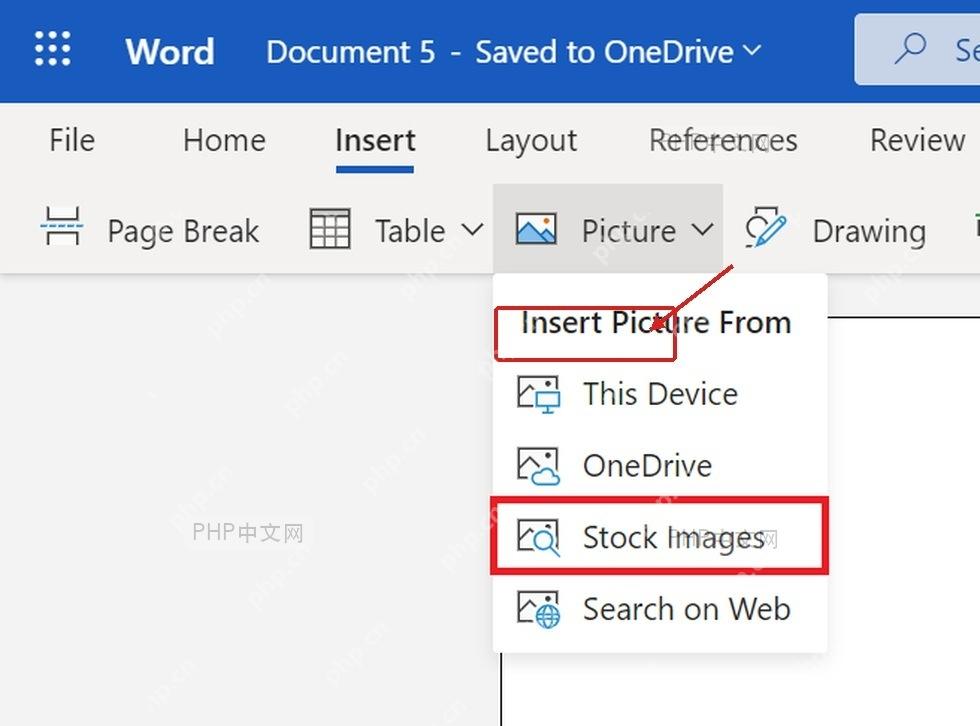980x726 pixels.
Task: Click the Table grid icon
Action: [x=330, y=229]
